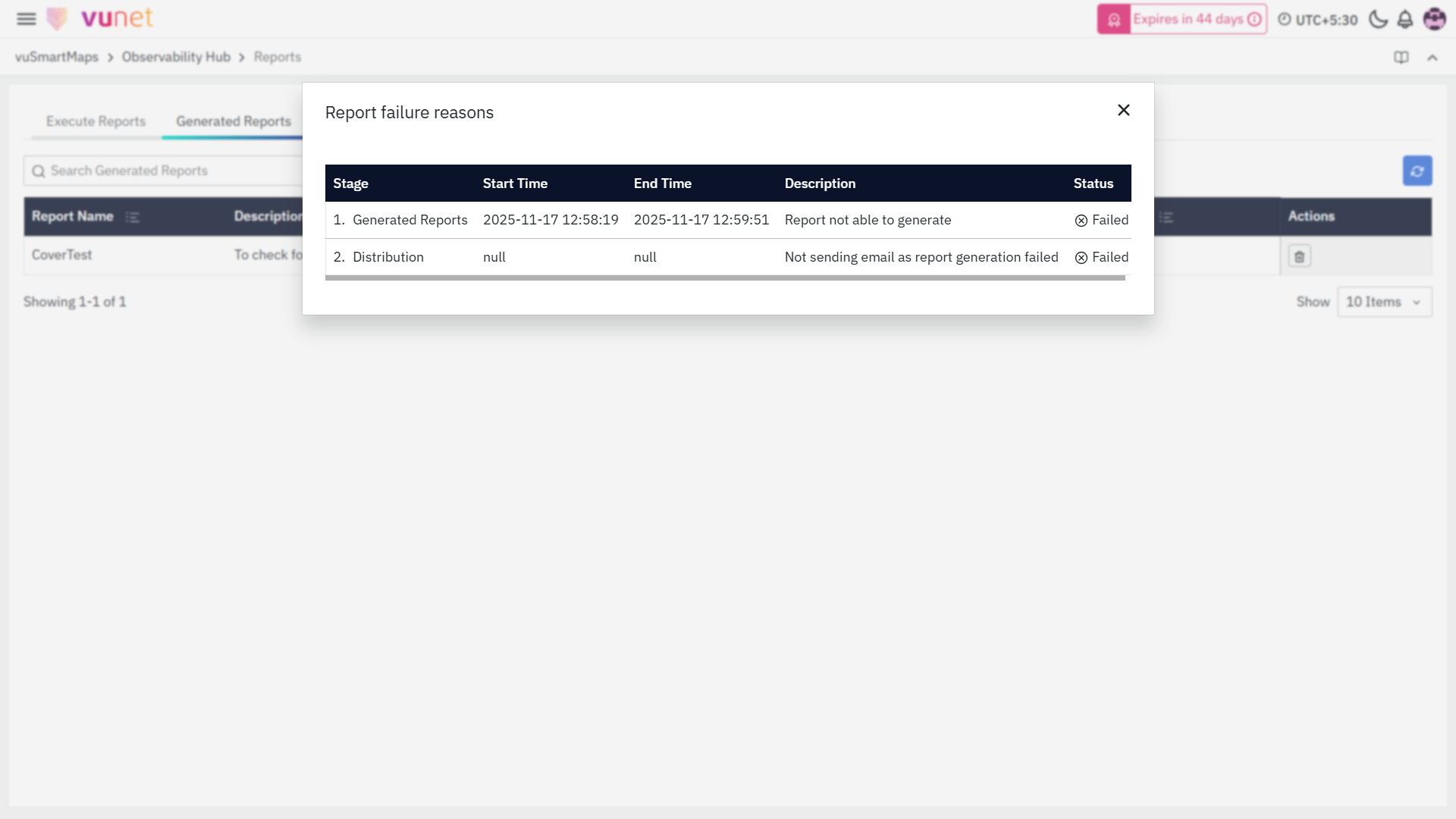Refresh the generated reports list
The height and width of the screenshot is (819, 1456).
(x=1417, y=171)
